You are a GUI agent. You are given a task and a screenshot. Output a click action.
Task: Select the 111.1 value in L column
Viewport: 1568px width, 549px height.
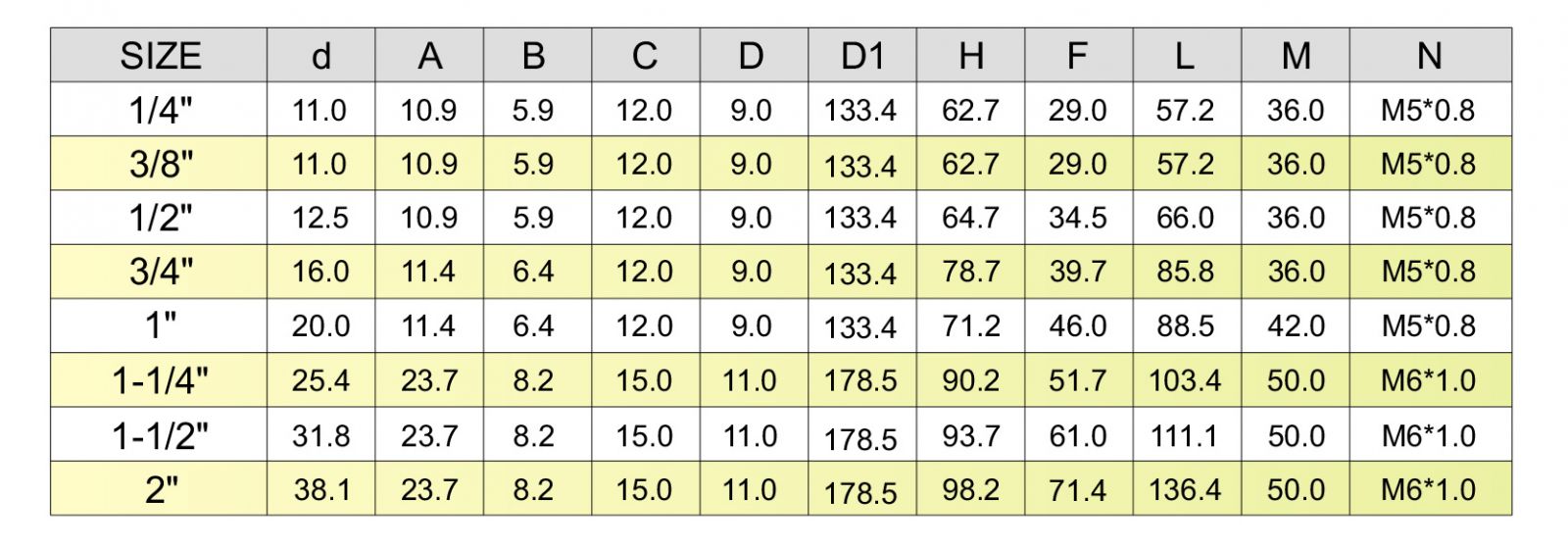pos(1185,435)
